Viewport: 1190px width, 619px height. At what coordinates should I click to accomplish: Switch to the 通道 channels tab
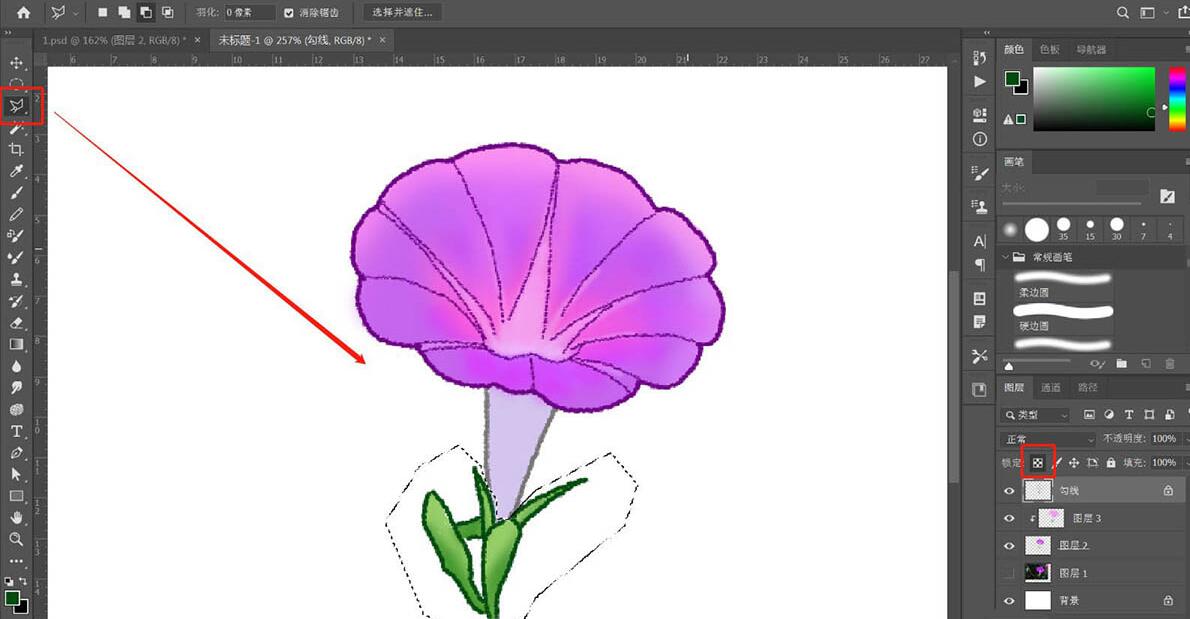tap(1050, 387)
